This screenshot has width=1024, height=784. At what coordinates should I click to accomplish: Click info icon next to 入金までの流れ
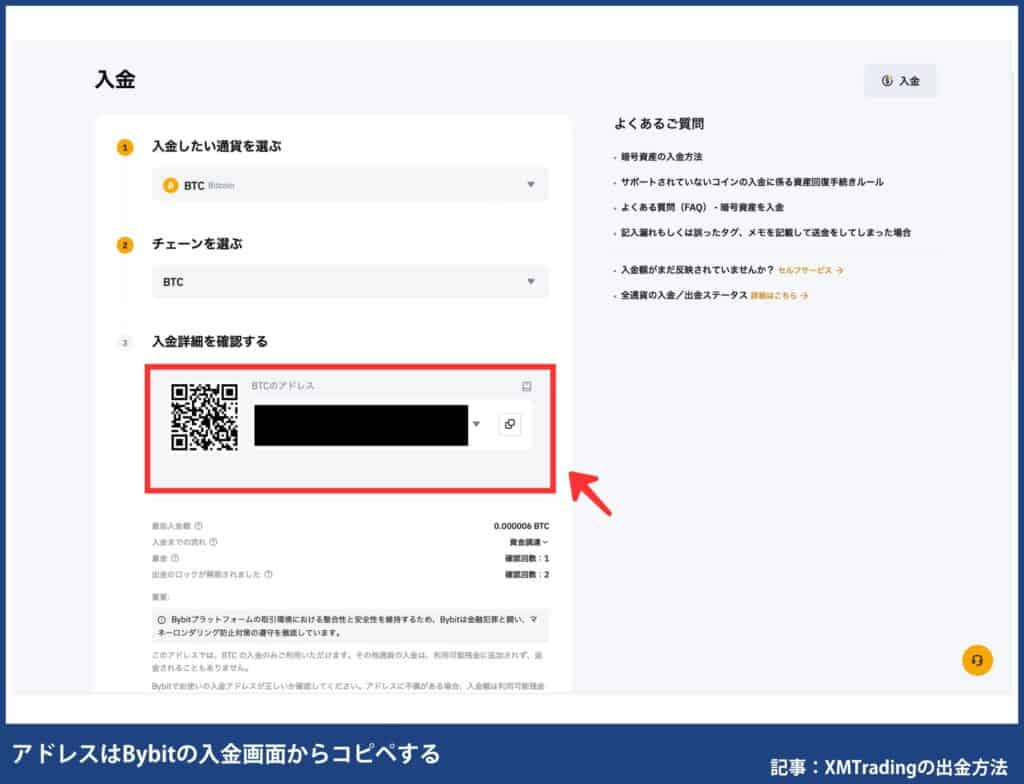point(213,542)
